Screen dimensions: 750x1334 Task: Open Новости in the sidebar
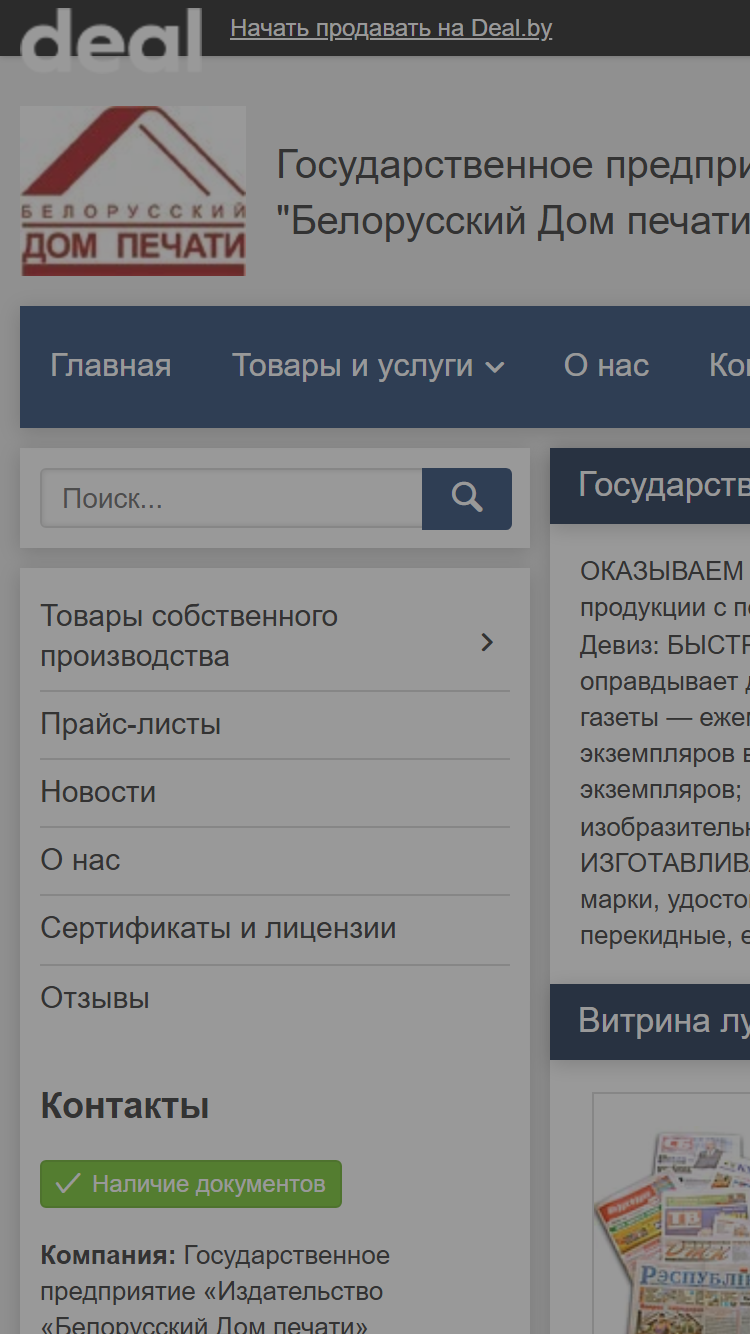coord(98,792)
